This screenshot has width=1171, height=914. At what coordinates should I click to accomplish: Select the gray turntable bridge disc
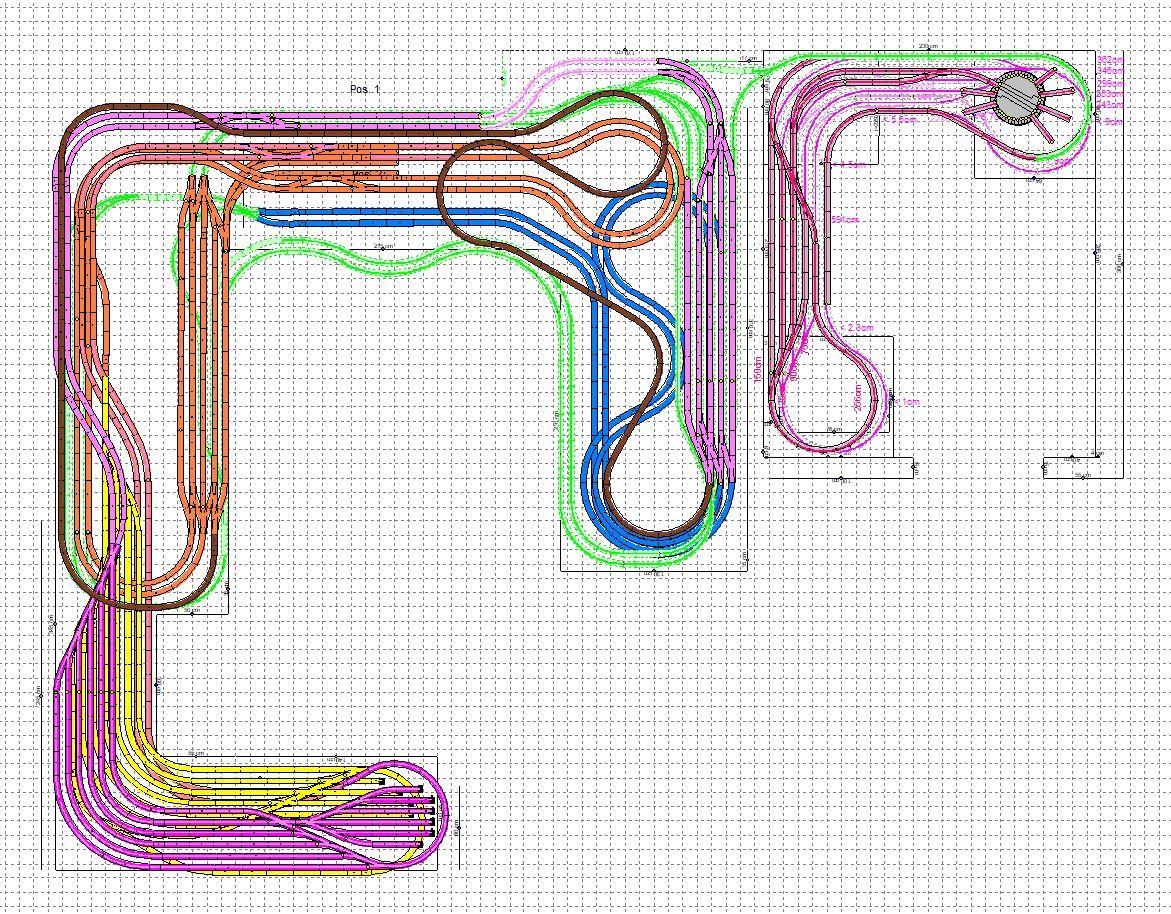[x=1018, y=98]
